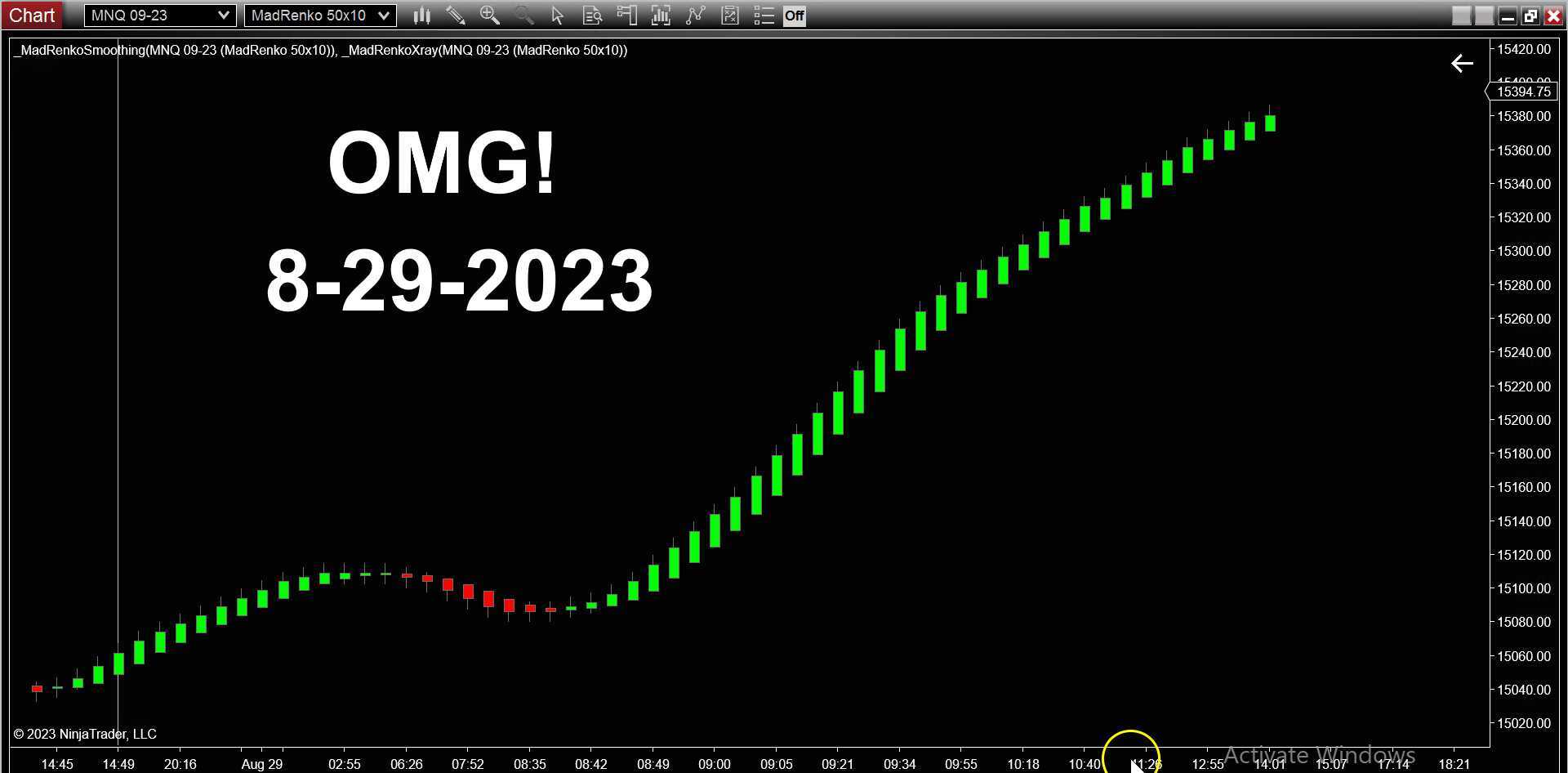Viewport: 1568px width, 773px height.
Task: Select the Zoom In magnifier tool
Action: tap(490, 15)
